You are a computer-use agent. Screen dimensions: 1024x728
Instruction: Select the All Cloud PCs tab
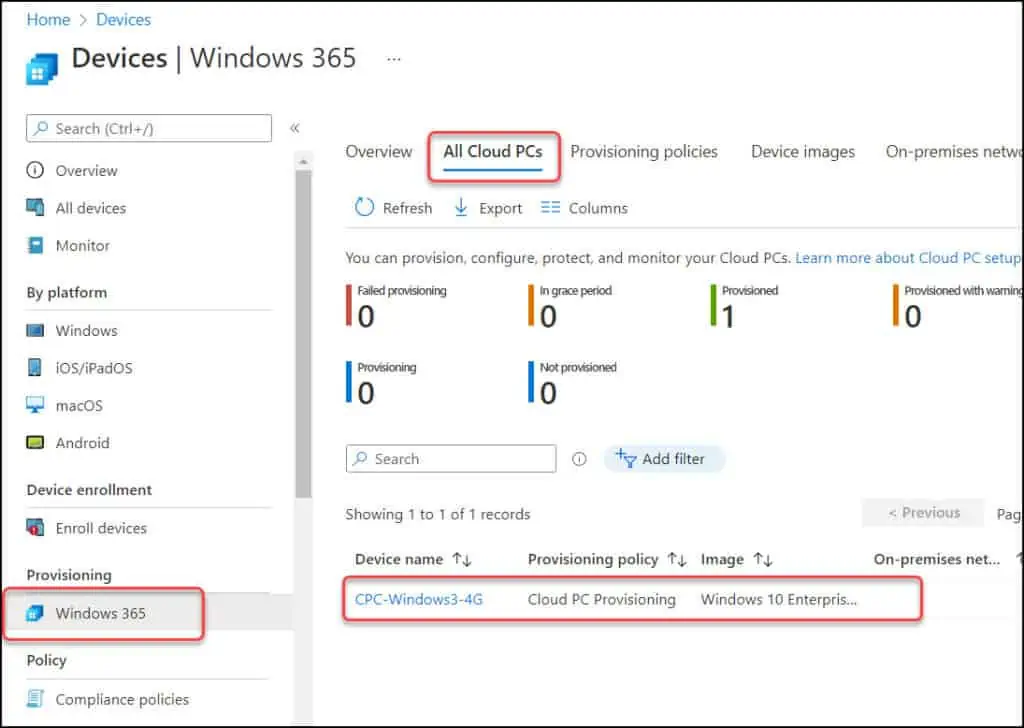[493, 151]
